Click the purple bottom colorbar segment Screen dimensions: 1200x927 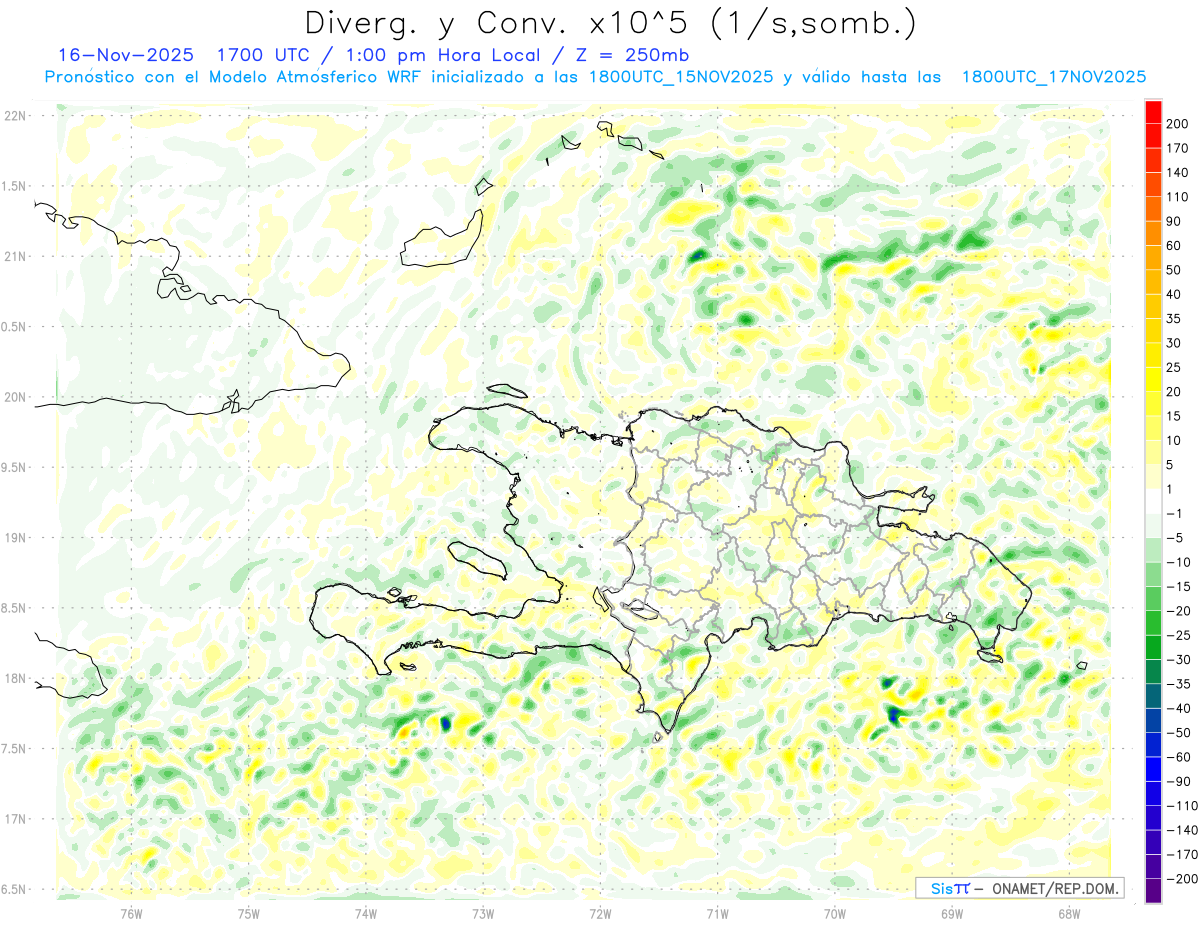point(1153,891)
